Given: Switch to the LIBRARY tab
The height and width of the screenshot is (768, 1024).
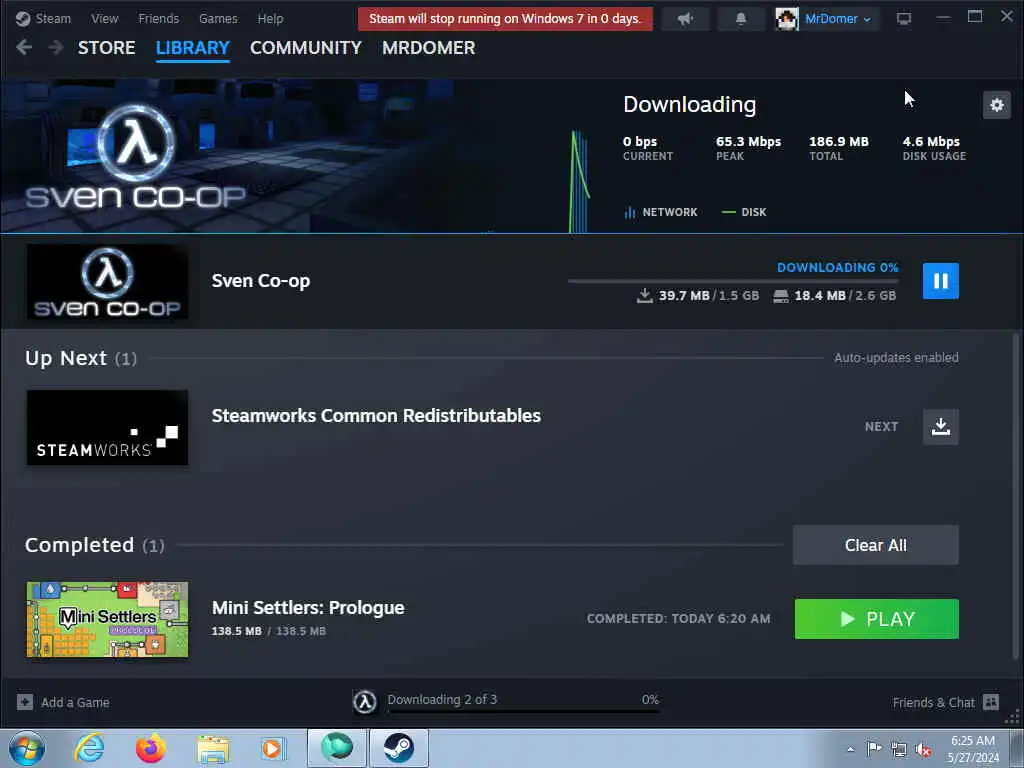Looking at the screenshot, I should [x=193, y=48].
